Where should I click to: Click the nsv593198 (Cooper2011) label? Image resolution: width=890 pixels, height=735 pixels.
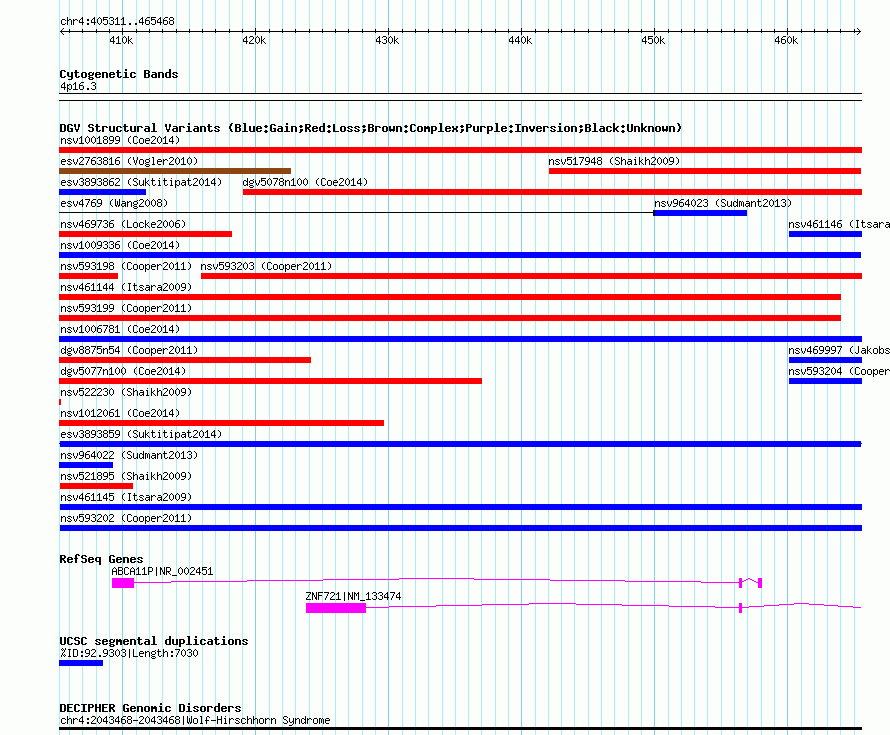(x=126, y=266)
